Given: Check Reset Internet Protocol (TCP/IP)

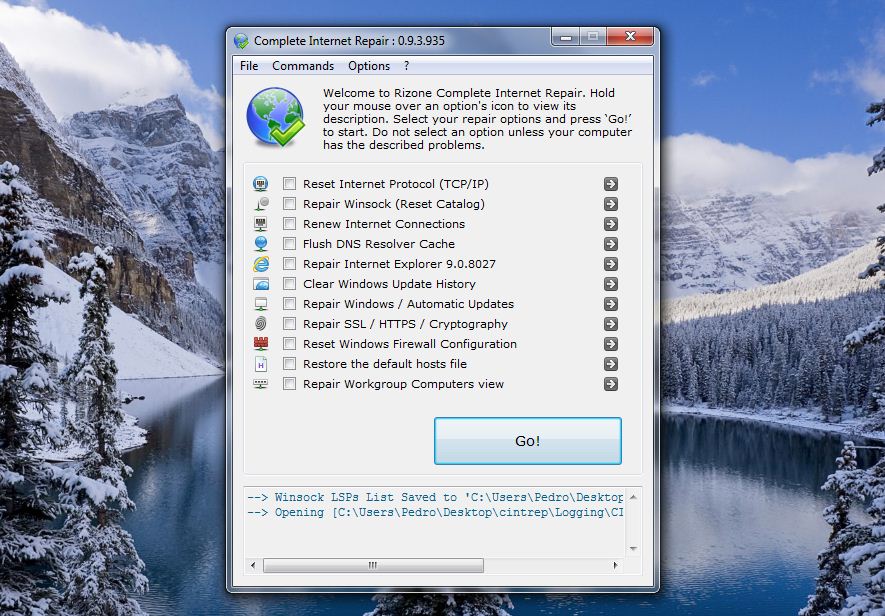Looking at the screenshot, I should pyautogui.click(x=290, y=184).
